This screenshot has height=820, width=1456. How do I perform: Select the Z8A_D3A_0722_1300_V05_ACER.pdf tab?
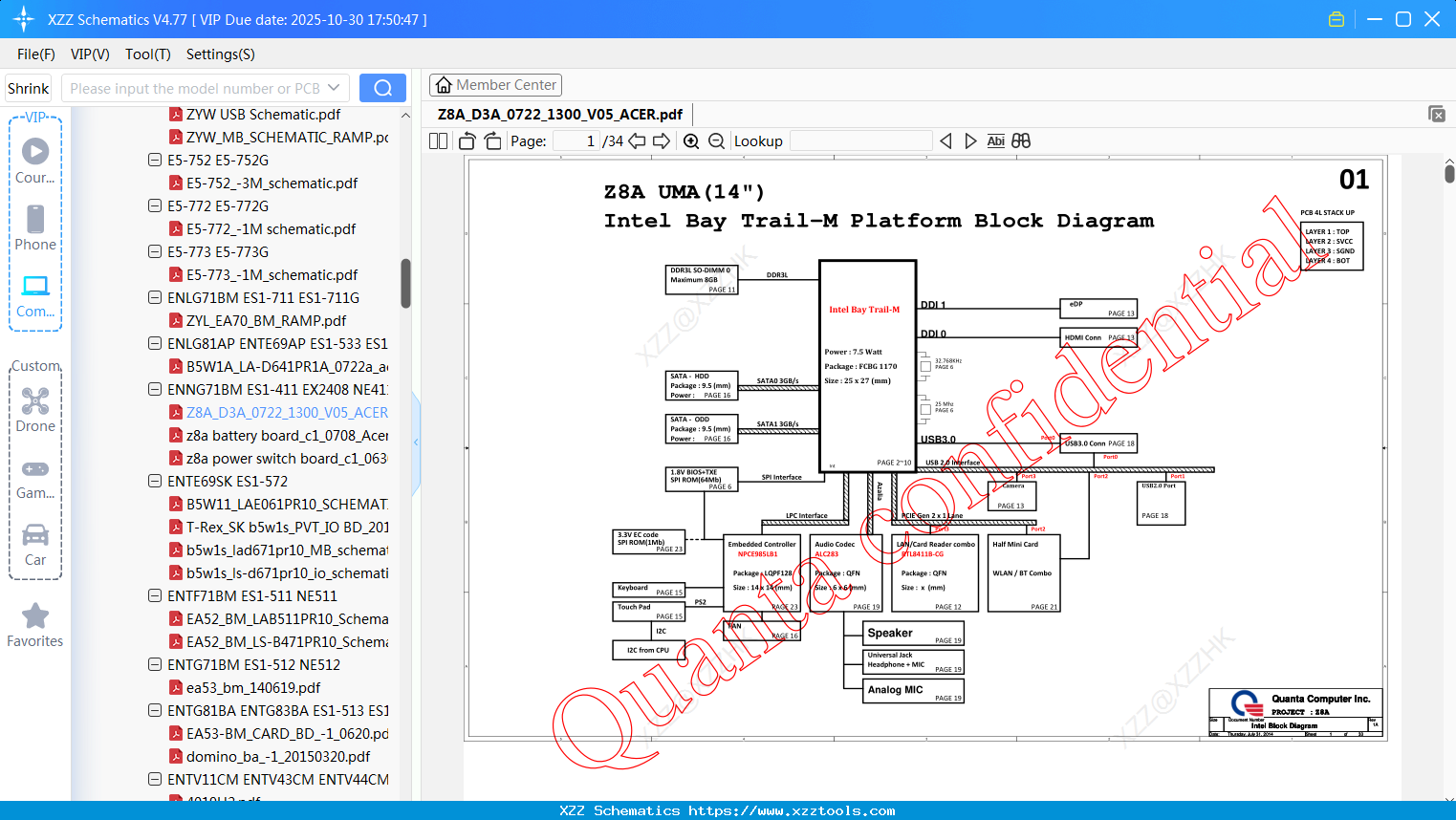click(x=560, y=115)
